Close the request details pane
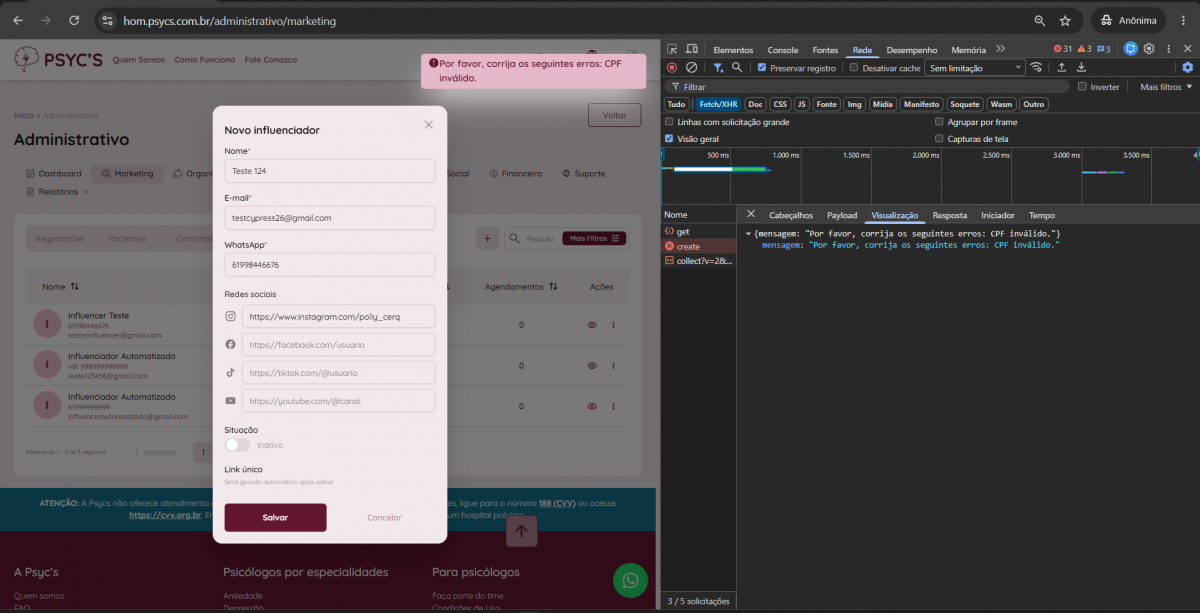The width and height of the screenshot is (1200, 613). pos(751,215)
